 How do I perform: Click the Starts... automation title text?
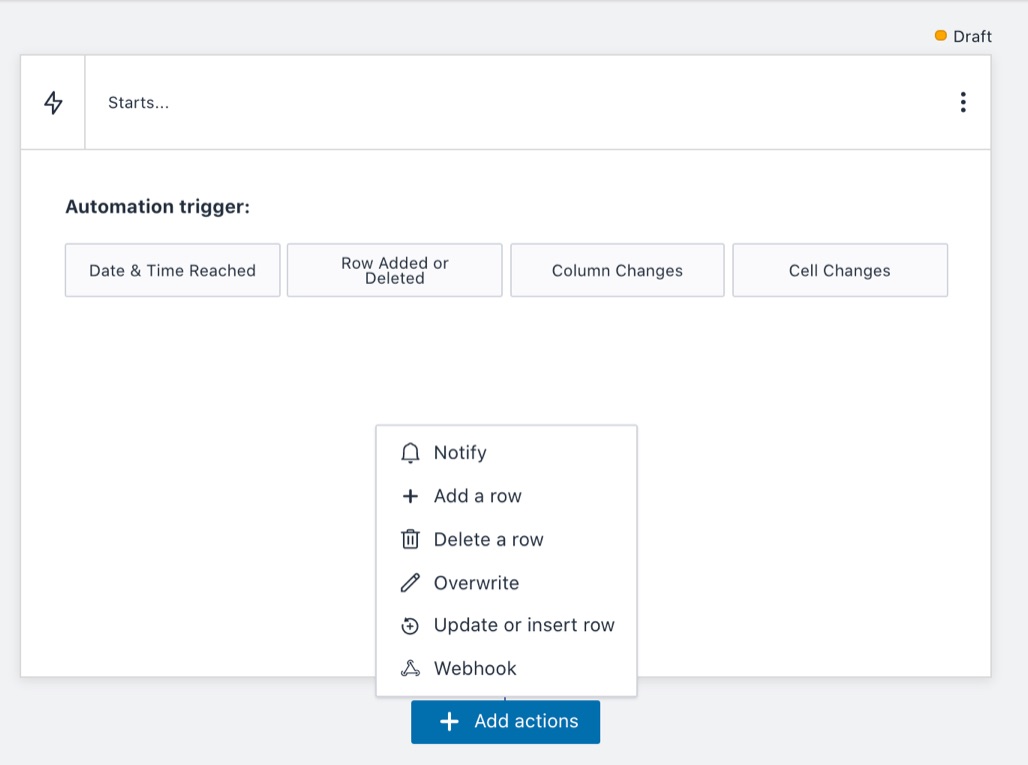138,103
